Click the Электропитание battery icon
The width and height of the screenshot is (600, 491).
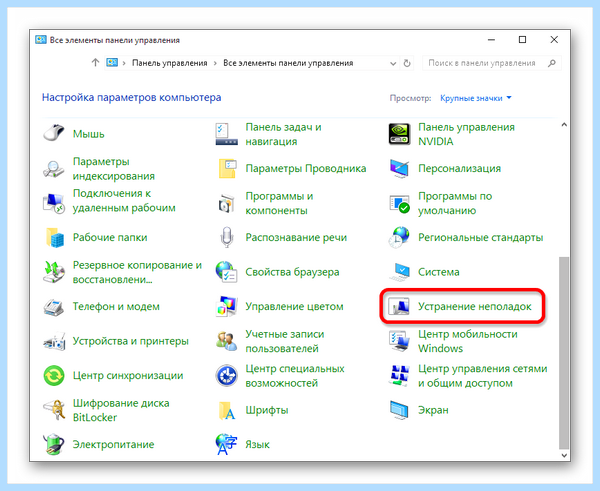(x=54, y=444)
